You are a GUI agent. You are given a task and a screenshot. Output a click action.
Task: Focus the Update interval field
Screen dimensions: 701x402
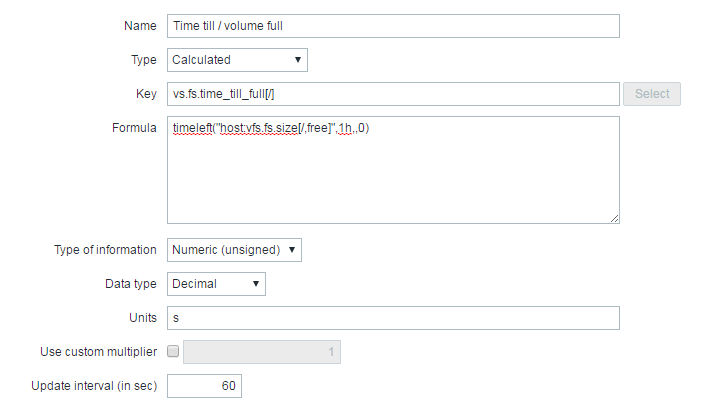[x=204, y=386]
